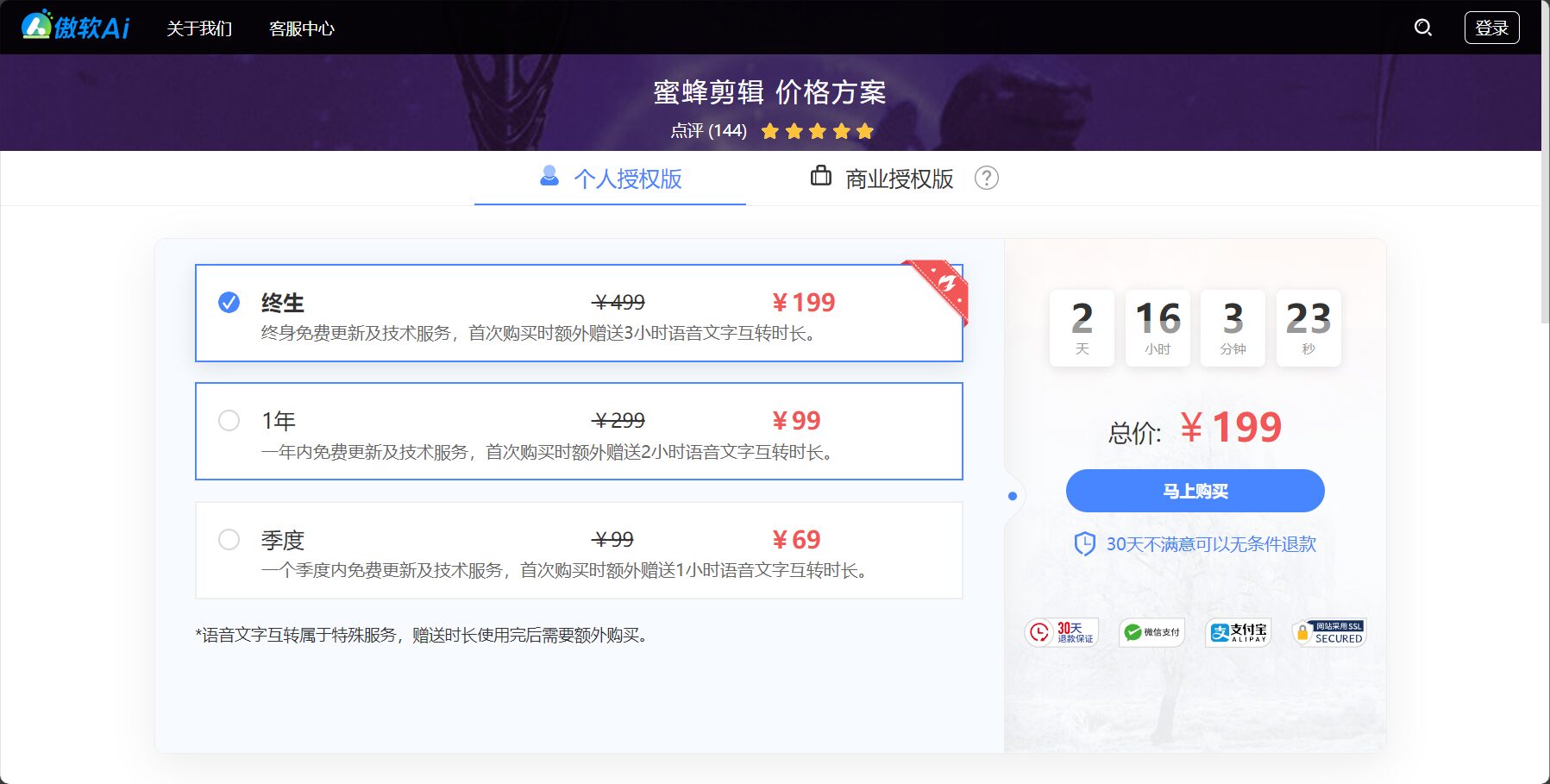Click the shield icon beside refund text
This screenshot has width=1550, height=784.
click(1084, 544)
